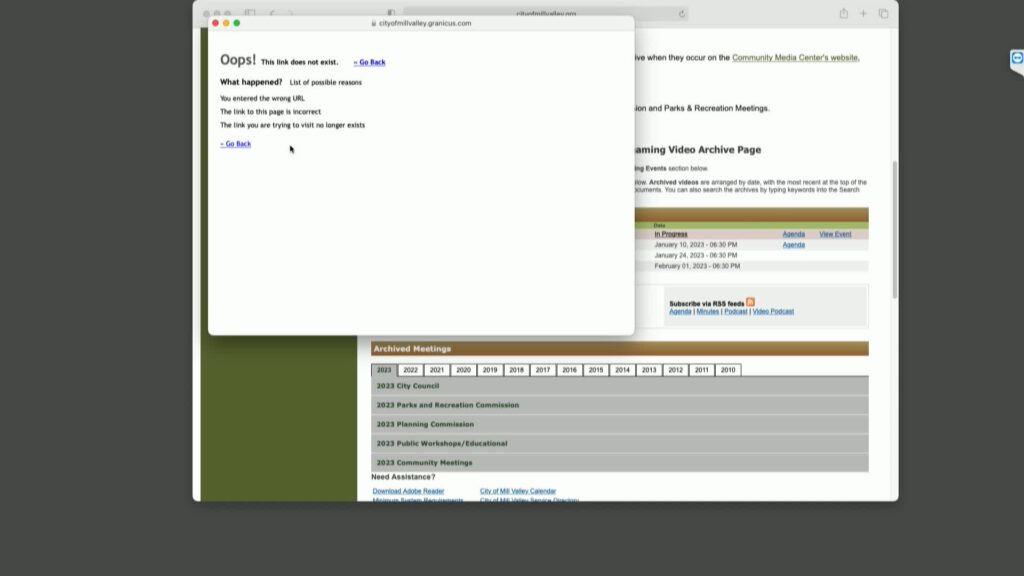
Task: Click the Go Back link beside Oops heading
Action: (x=370, y=62)
